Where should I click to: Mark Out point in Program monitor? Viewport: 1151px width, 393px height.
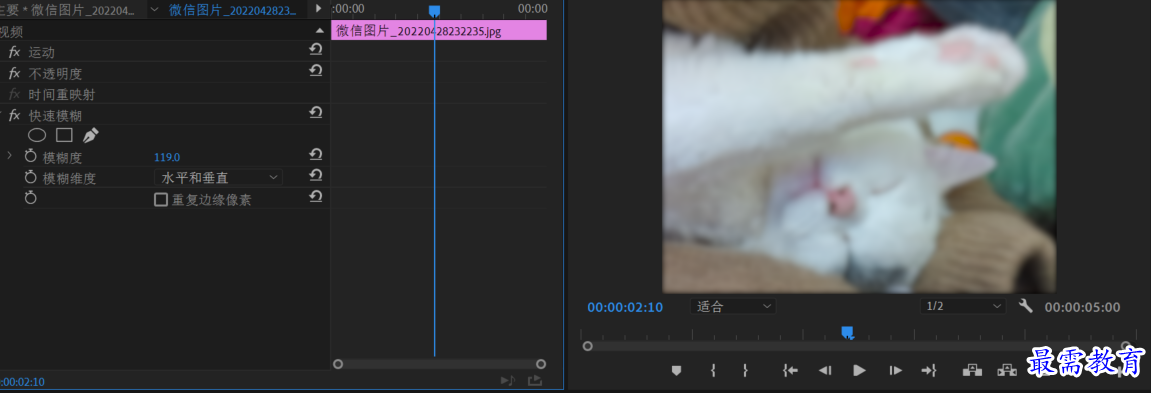click(744, 370)
